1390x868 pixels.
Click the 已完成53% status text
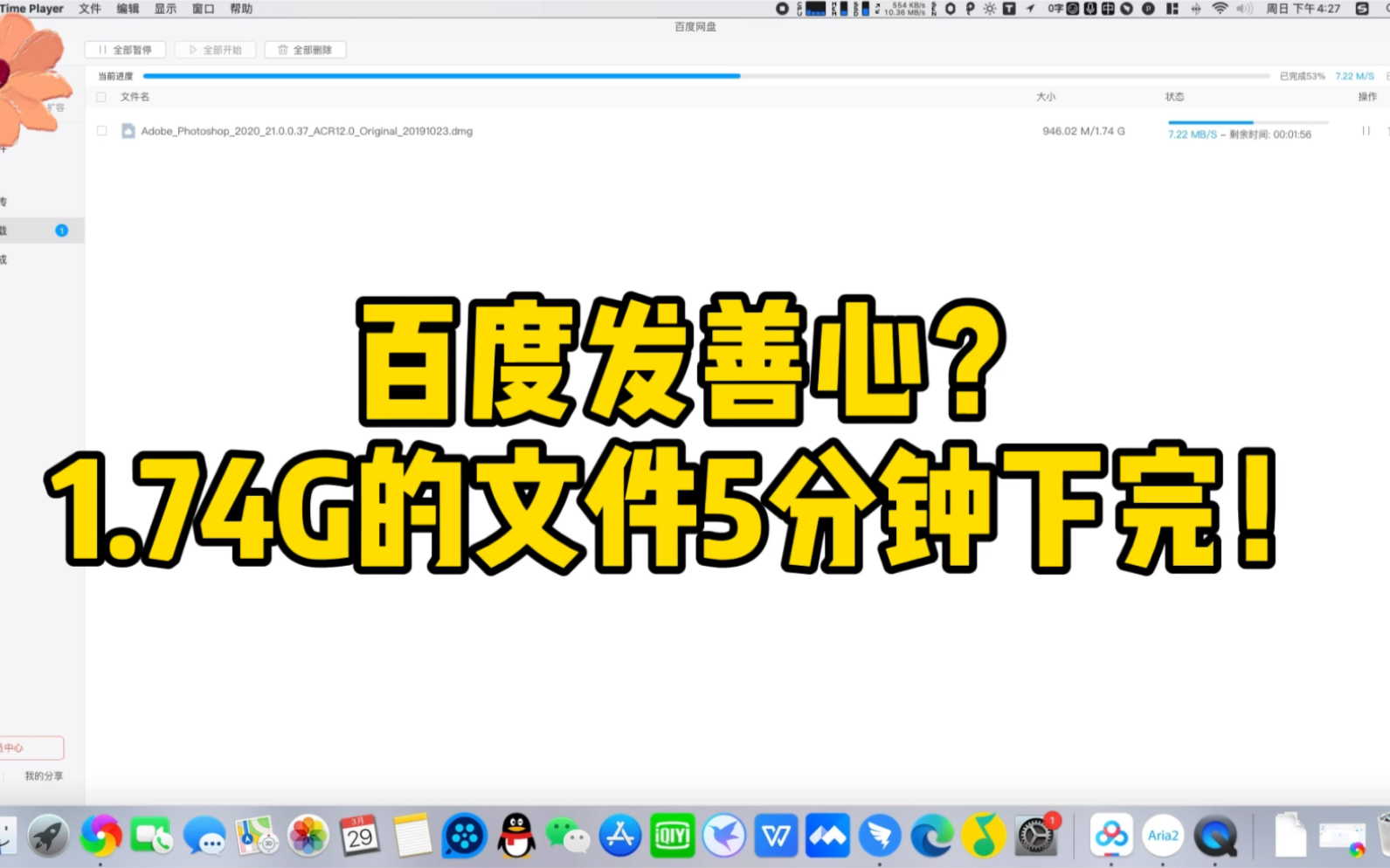pos(1303,76)
